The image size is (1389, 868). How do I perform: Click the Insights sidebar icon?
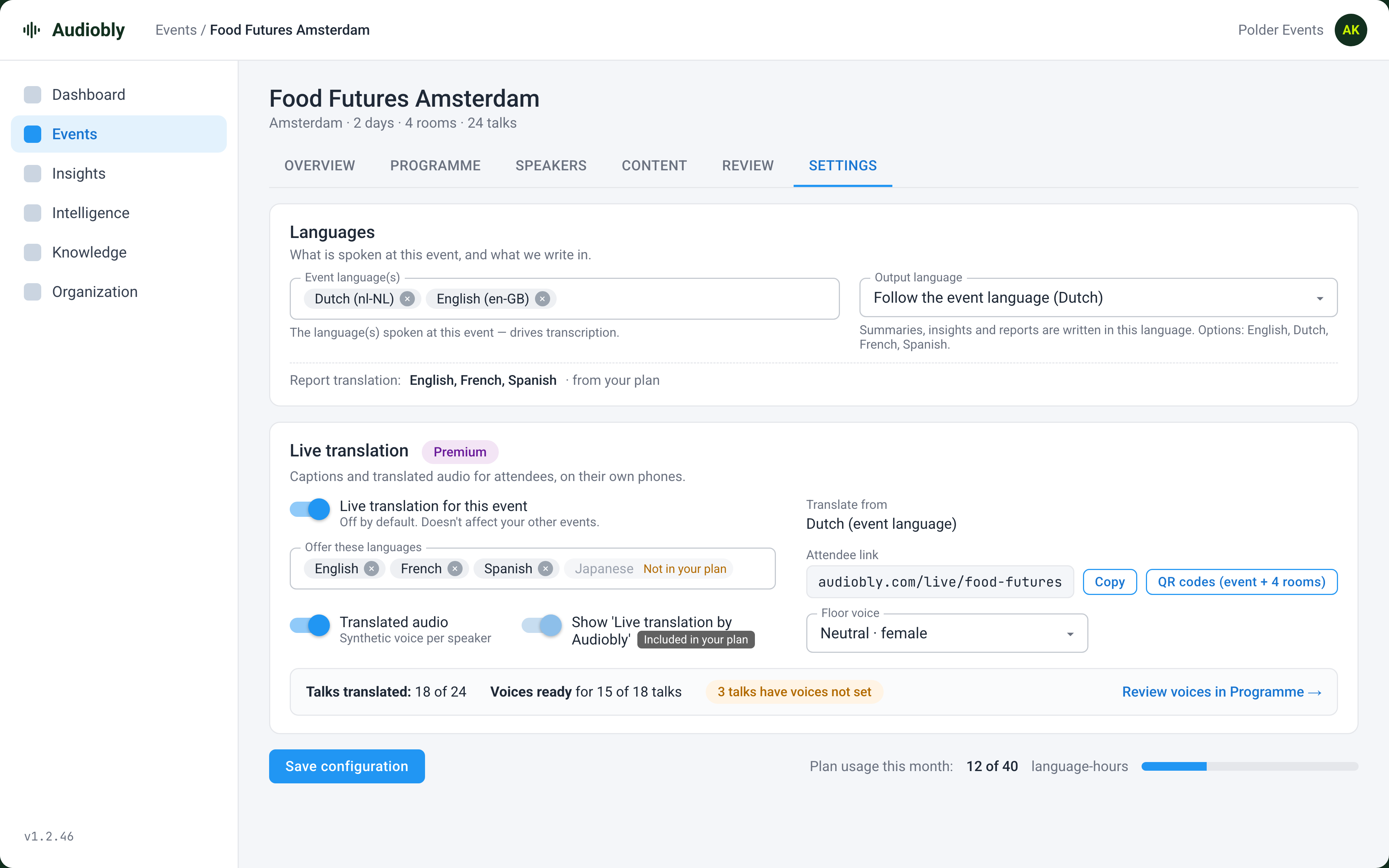pyautogui.click(x=33, y=173)
